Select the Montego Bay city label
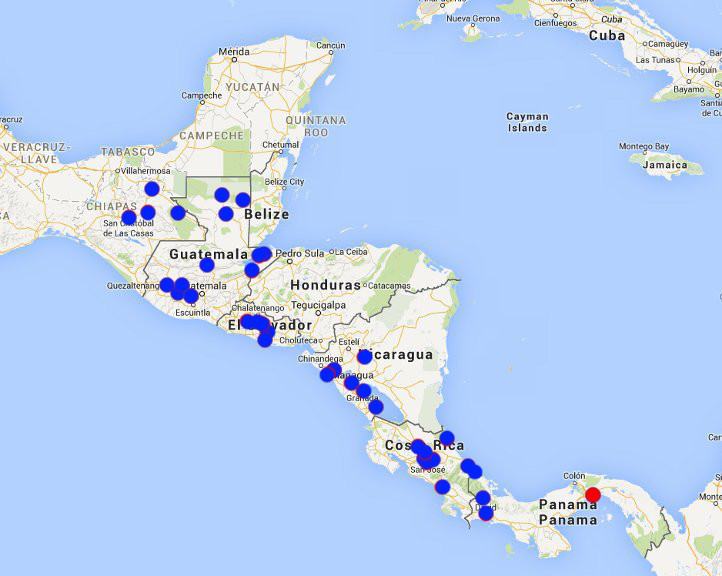 (x=643, y=146)
